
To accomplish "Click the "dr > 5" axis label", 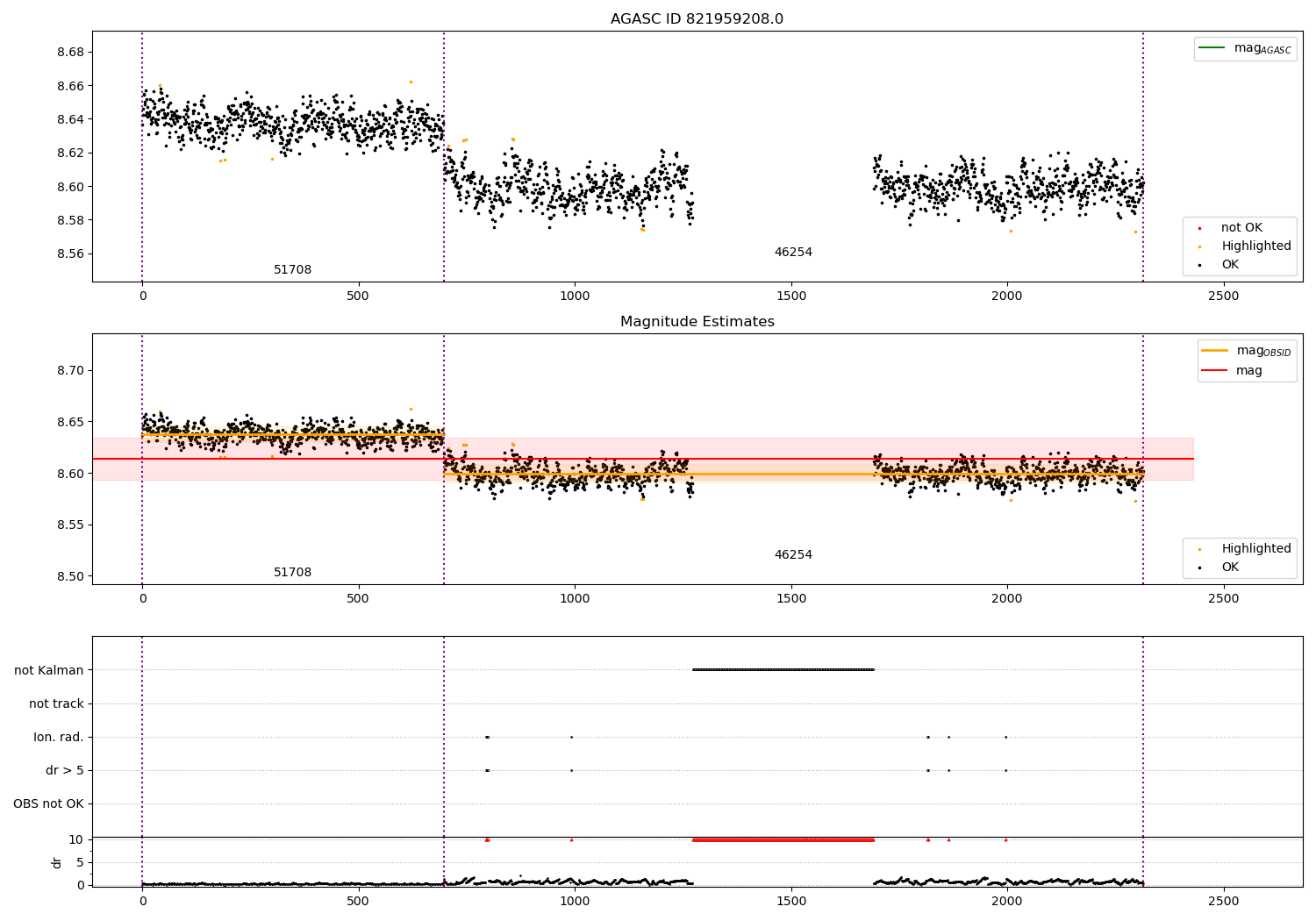I will coord(65,771).
